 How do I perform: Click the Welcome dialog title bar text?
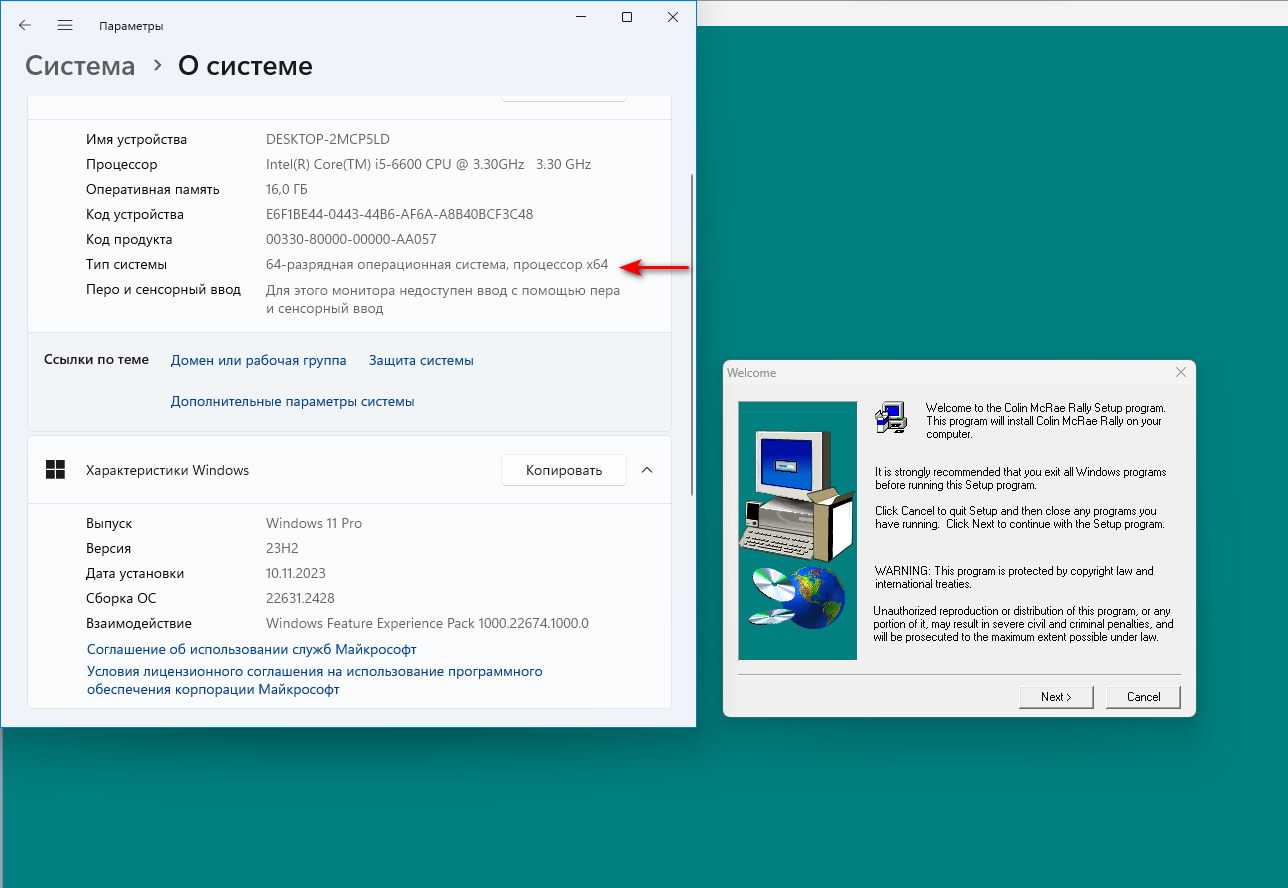tap(751, 372)
